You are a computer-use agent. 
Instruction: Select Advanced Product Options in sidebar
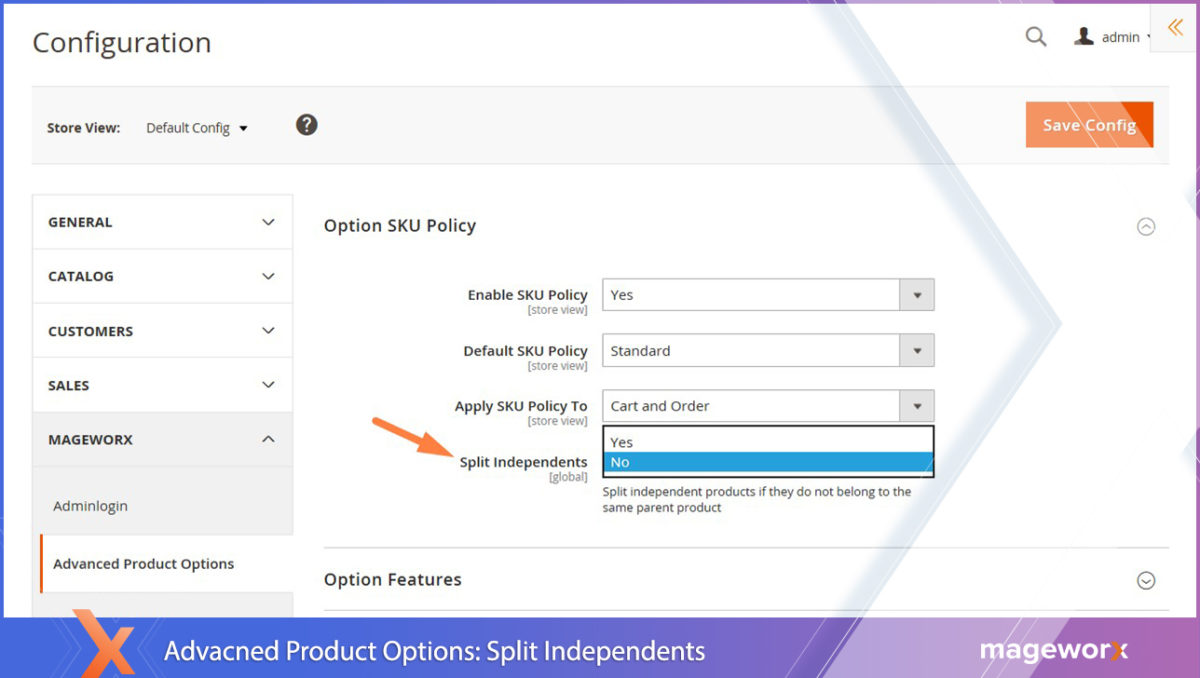[143, 563]
